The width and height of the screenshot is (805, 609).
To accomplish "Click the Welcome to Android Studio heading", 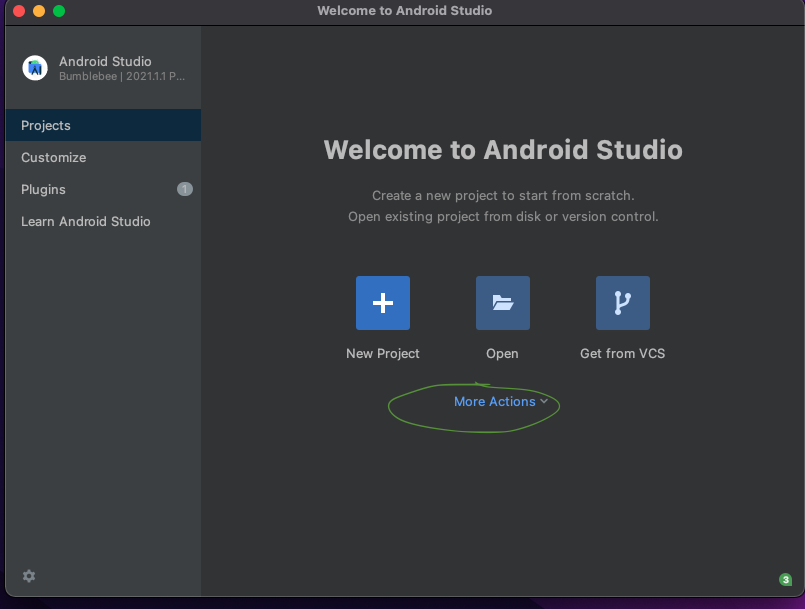I will 503,150.
